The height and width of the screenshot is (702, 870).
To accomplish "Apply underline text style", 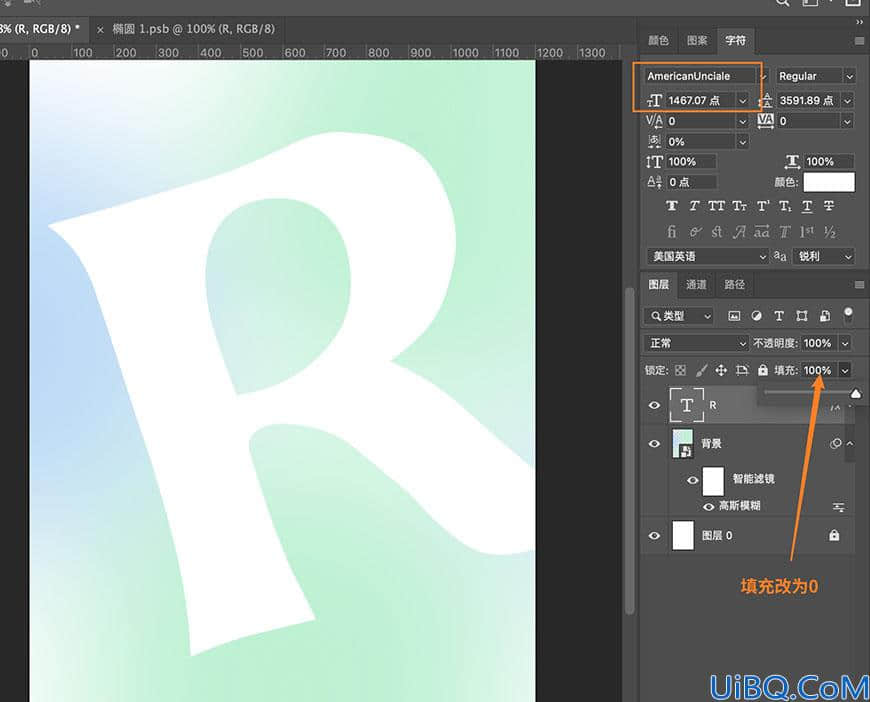I will [x=807, y=206].
